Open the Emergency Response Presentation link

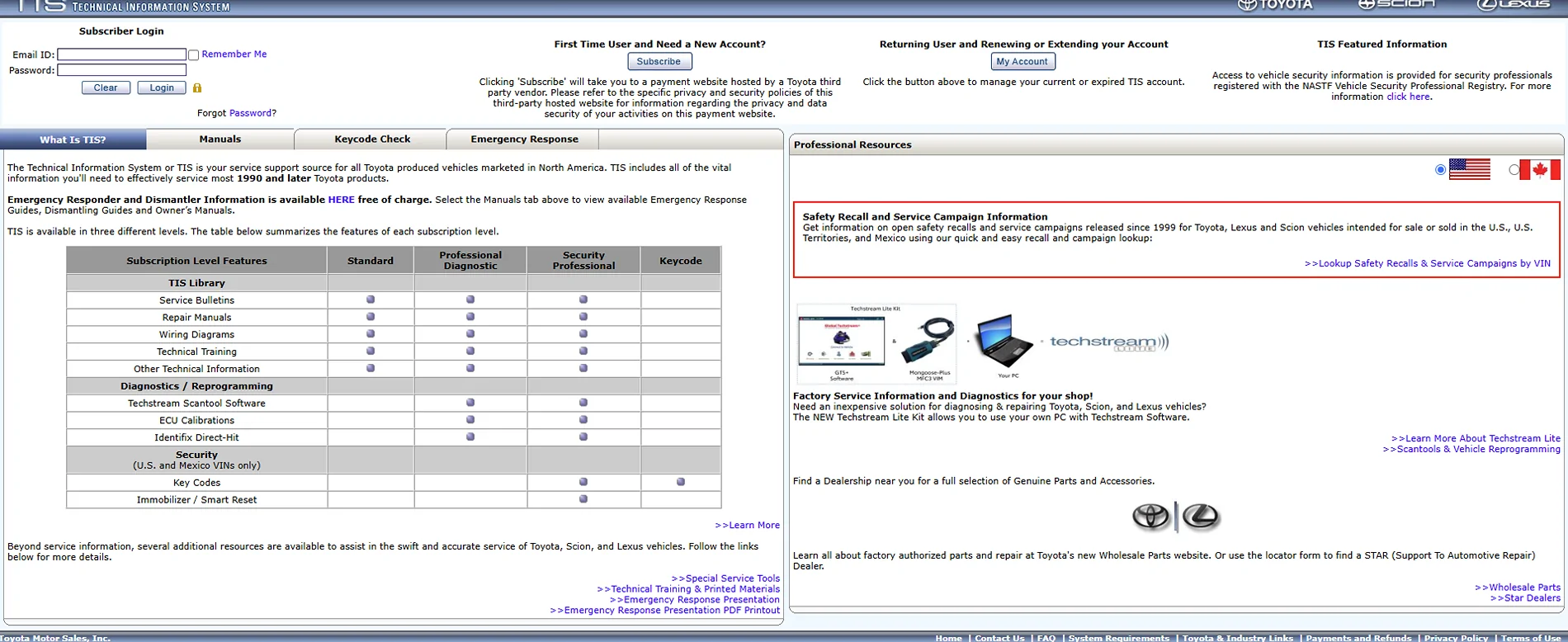coord(694,600)
